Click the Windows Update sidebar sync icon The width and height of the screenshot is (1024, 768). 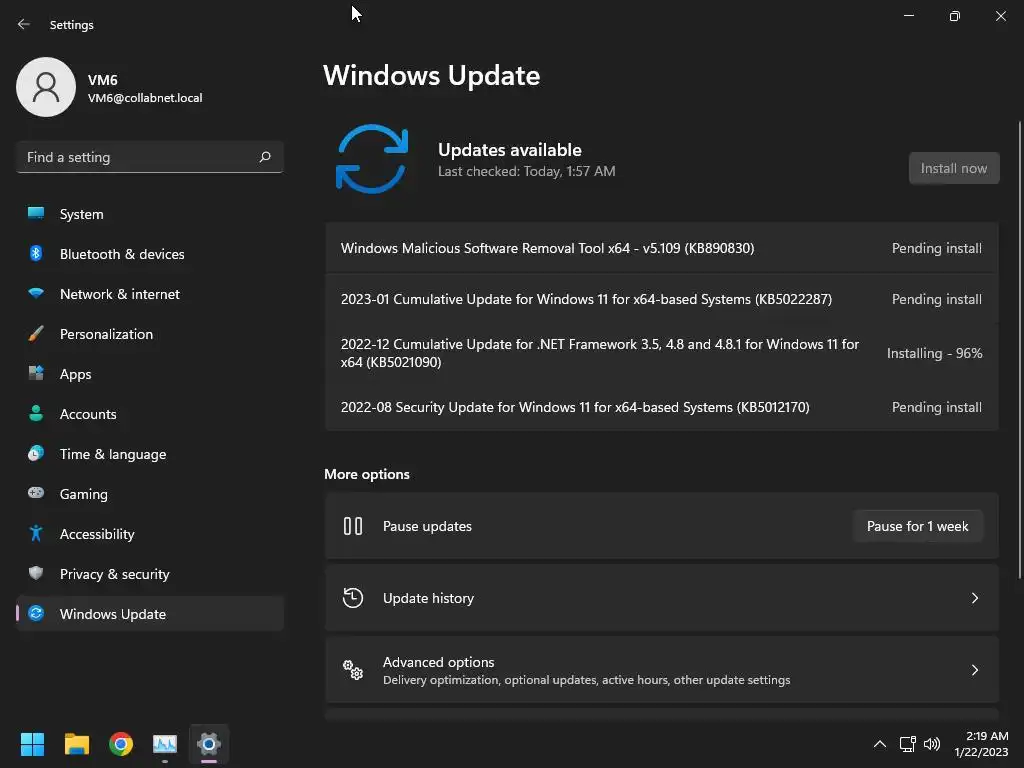(x=36, y=613)
